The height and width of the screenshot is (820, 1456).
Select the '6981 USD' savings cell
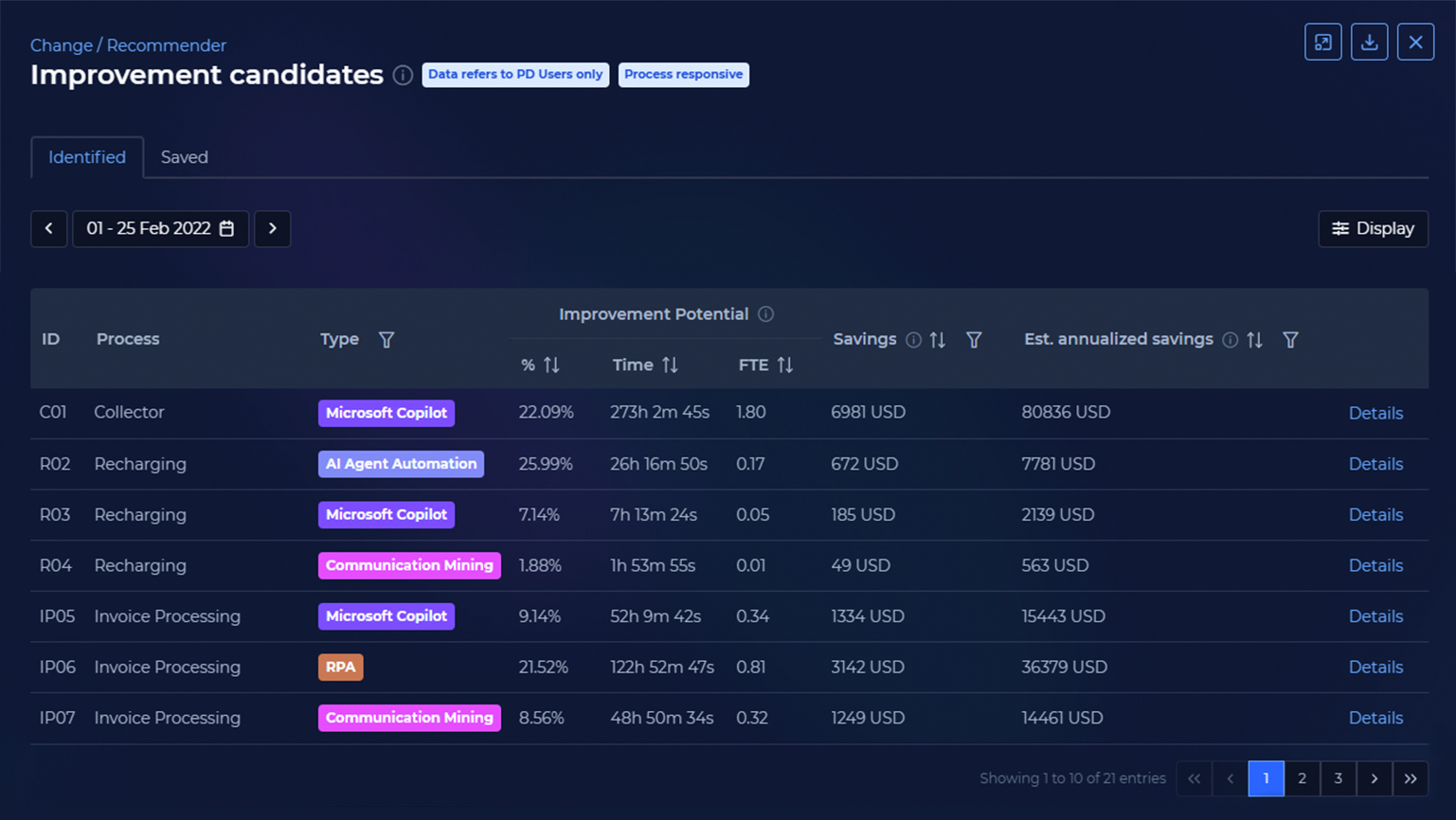(868, 413)
